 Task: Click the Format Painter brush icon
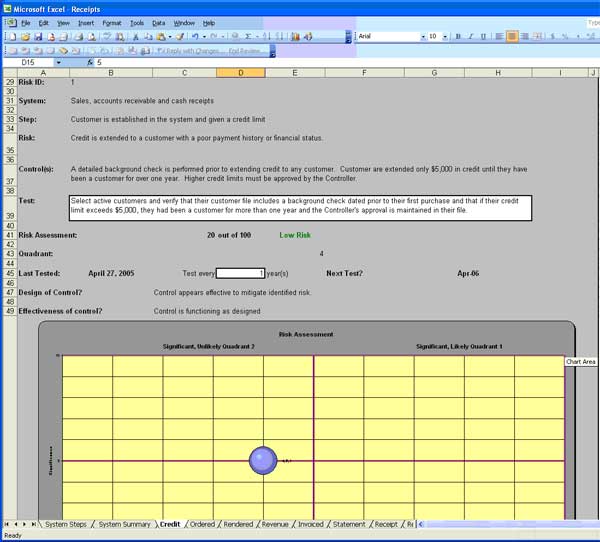180,37
